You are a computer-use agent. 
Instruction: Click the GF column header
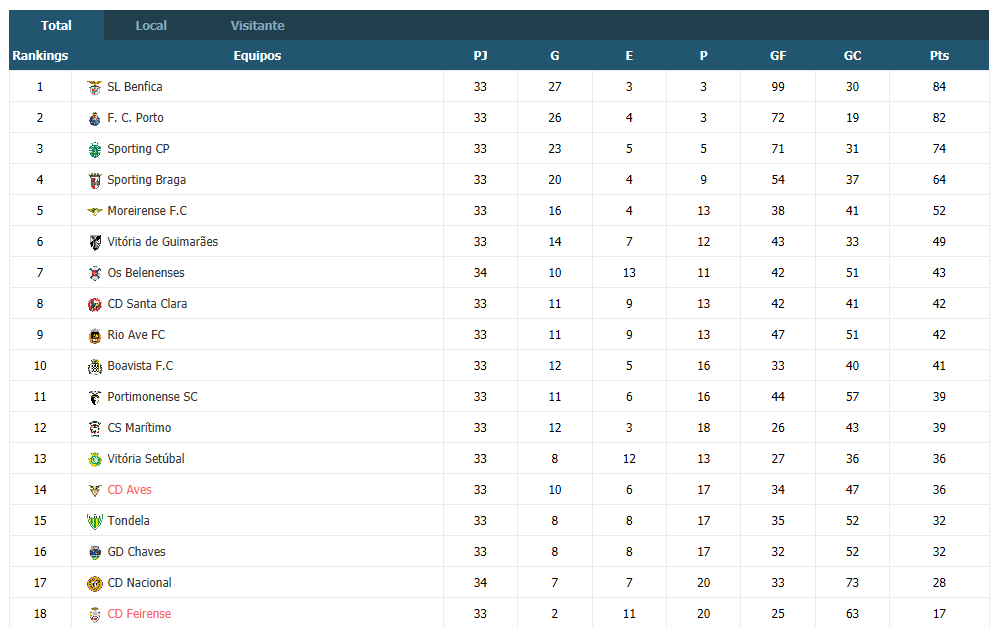pyautogui.click(x=778, y=56)
